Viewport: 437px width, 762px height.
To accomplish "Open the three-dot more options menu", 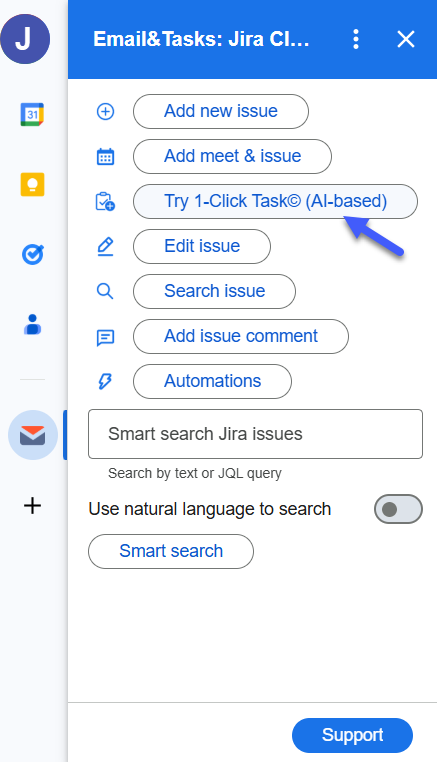I will click(356, 39).
